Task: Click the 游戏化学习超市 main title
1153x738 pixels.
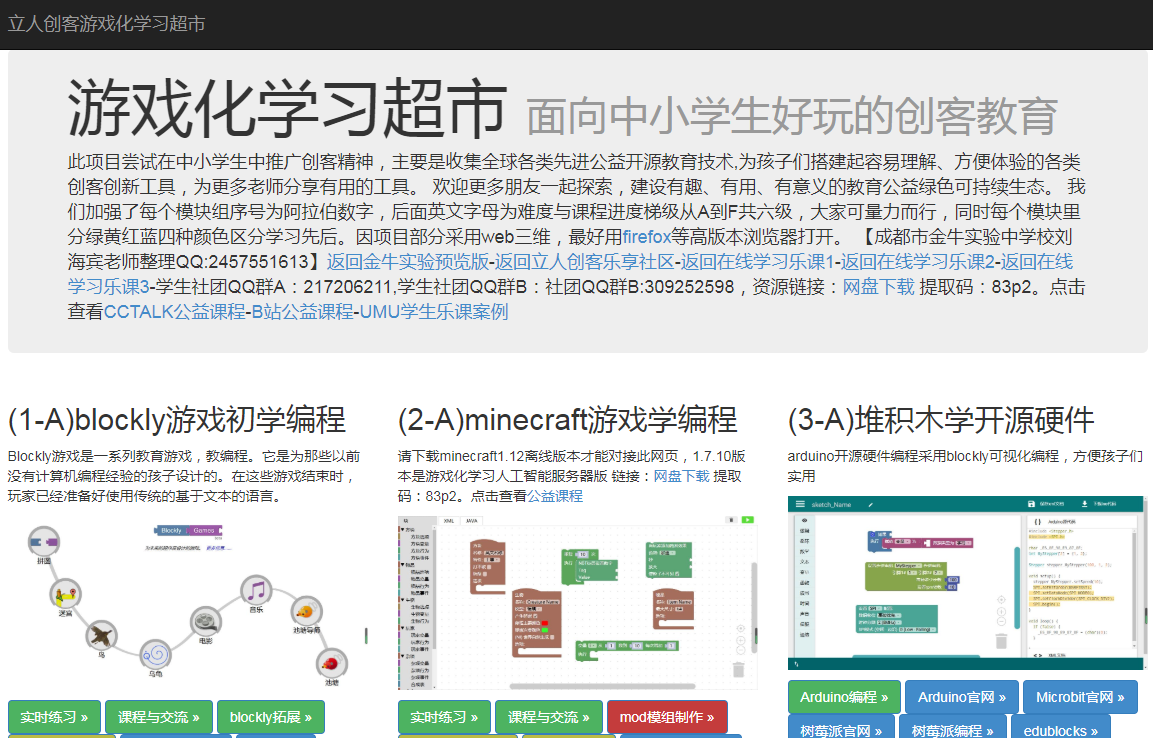Action: pyautogui.click(x=287, y=108)
